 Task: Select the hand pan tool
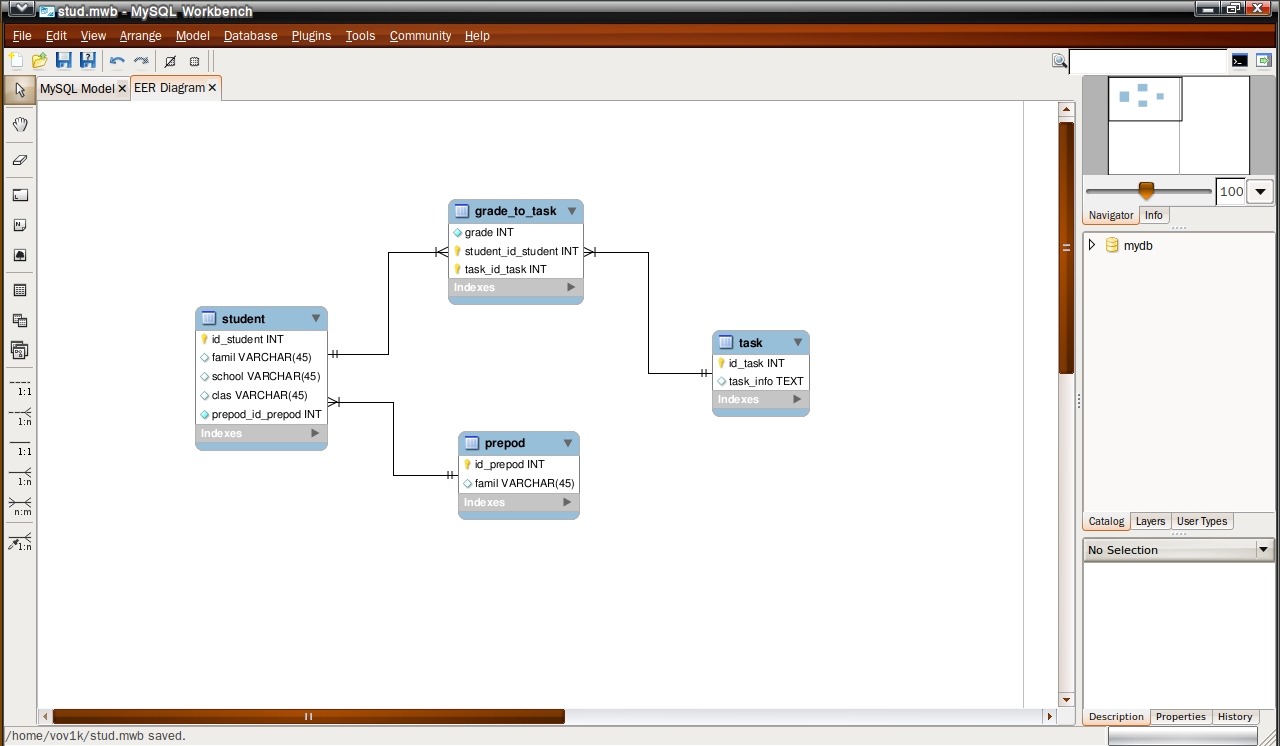20,125
